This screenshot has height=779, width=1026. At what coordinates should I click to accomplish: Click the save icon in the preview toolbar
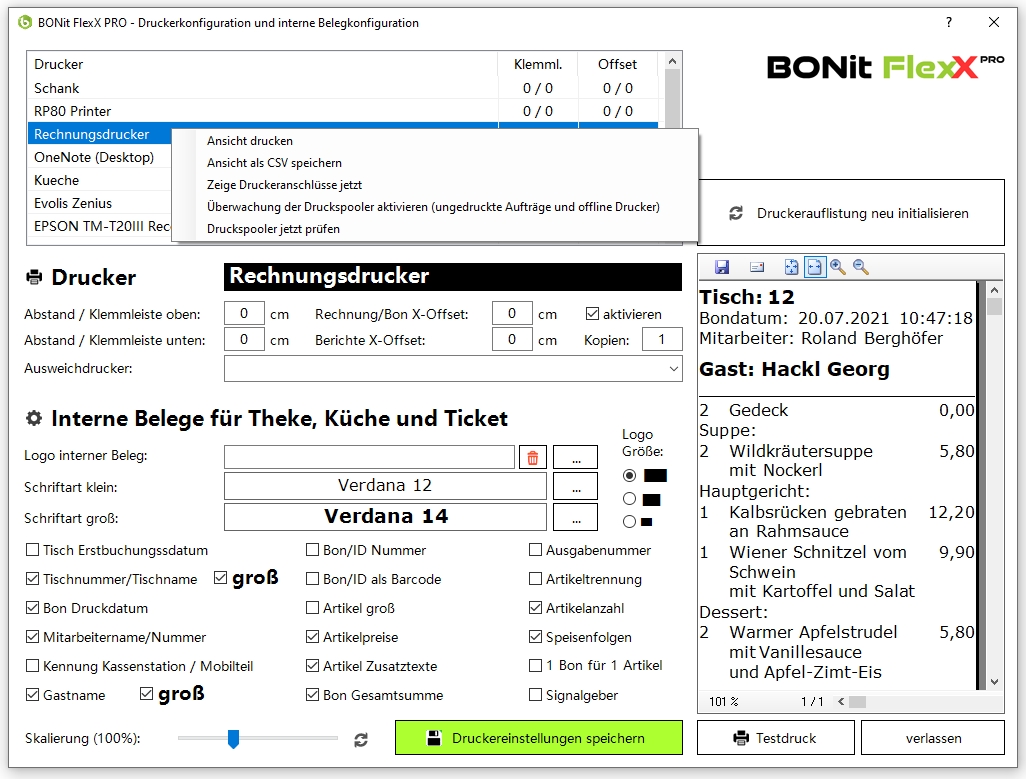pos(722,267)
